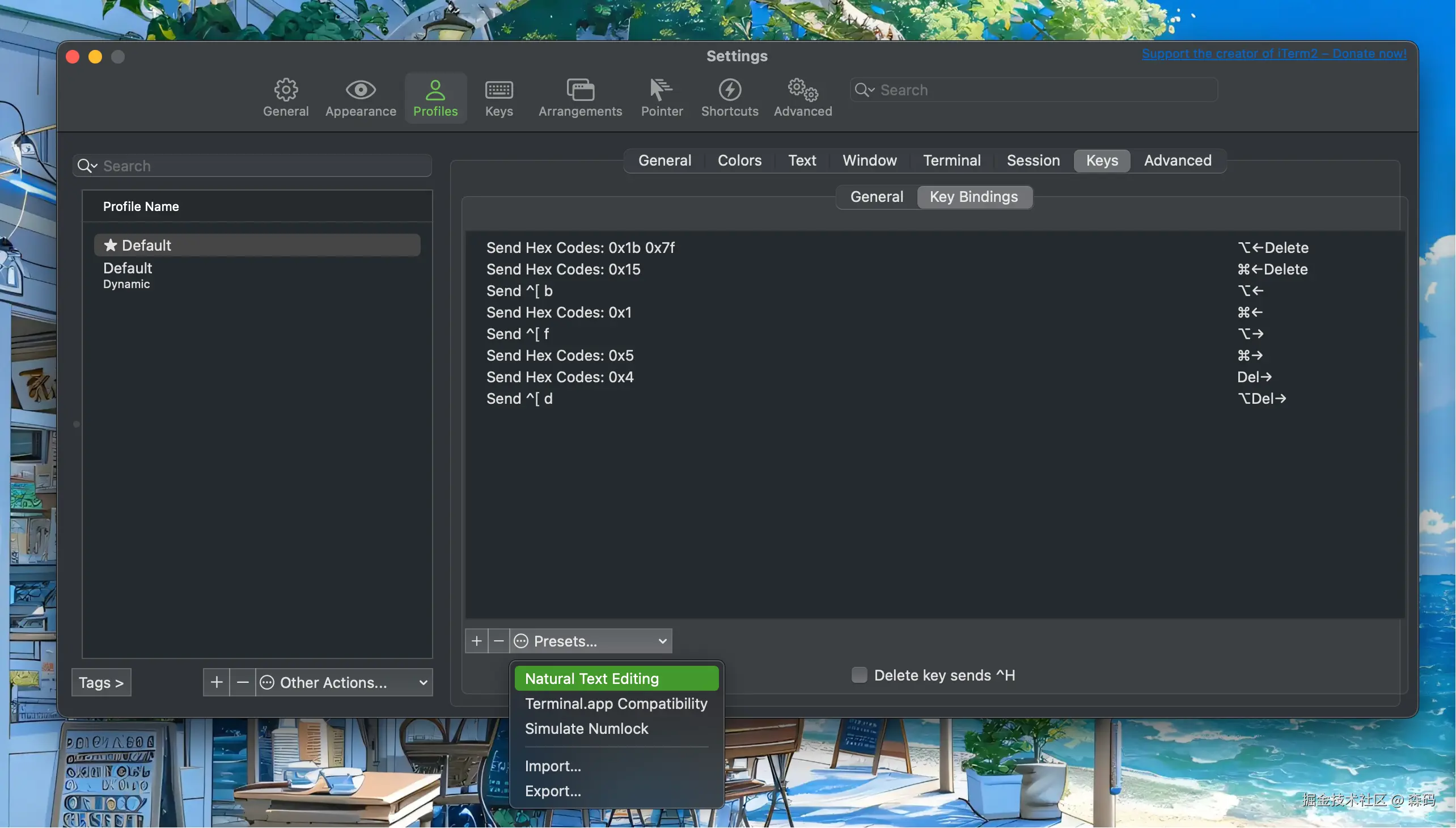Choose Natural Text Editing preset

[x=616, y=679]
